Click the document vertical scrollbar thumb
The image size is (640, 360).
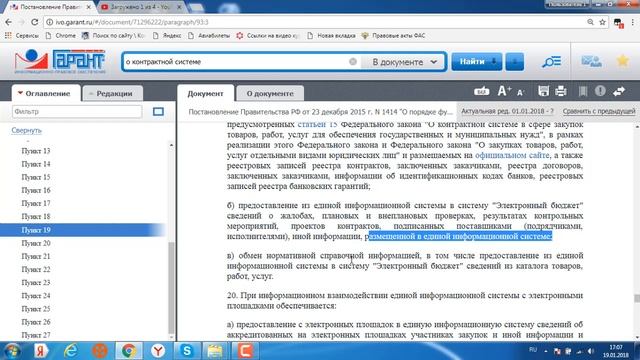click(x=637, y=298)
